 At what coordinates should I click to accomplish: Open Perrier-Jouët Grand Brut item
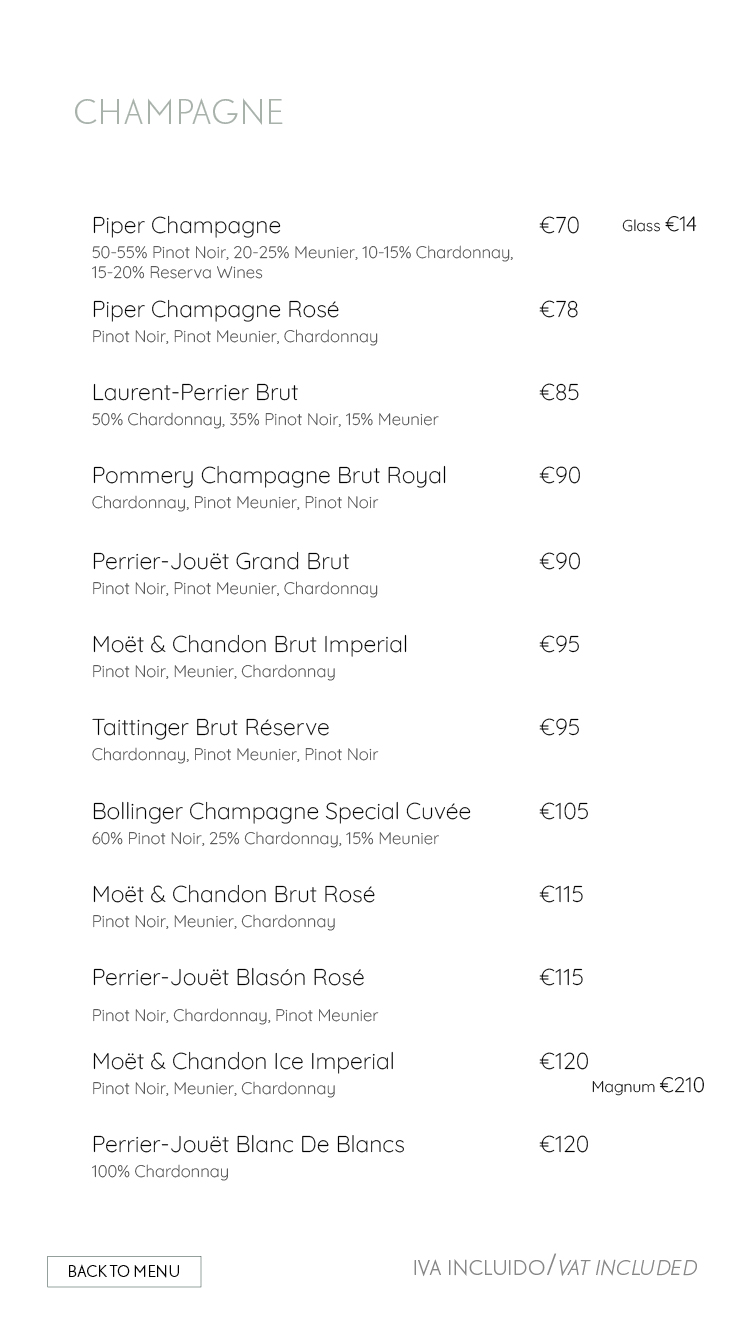221,561
